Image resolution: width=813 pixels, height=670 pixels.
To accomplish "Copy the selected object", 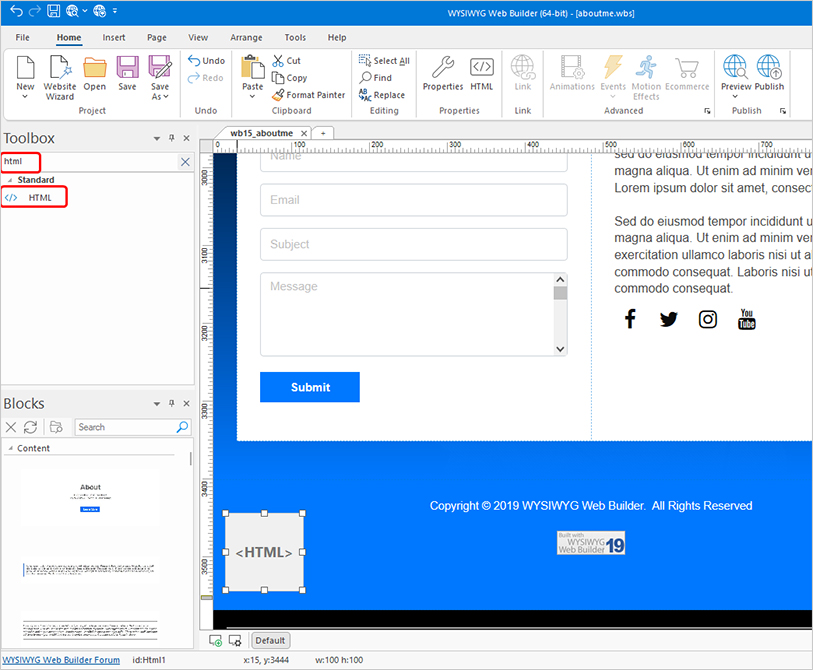I will (x=290, y=78).
